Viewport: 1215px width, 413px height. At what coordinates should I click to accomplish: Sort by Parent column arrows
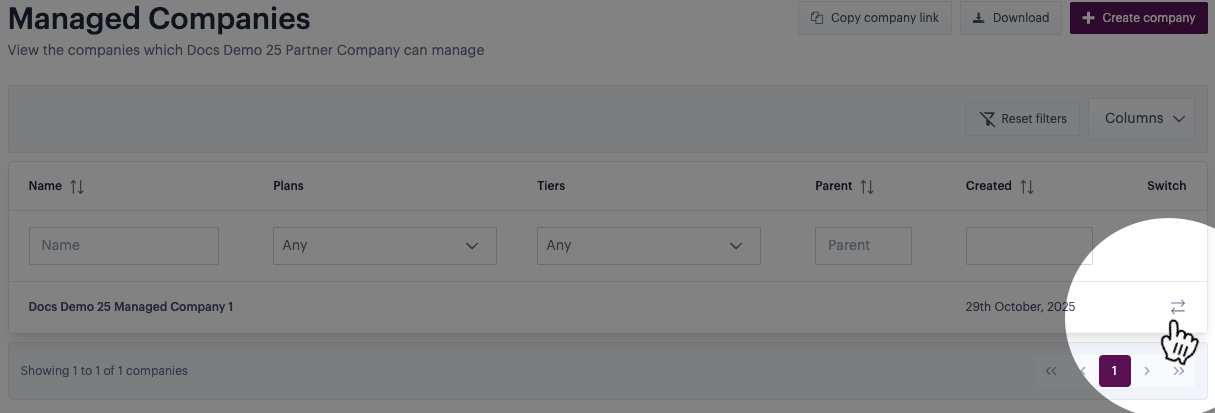[867, 186]
